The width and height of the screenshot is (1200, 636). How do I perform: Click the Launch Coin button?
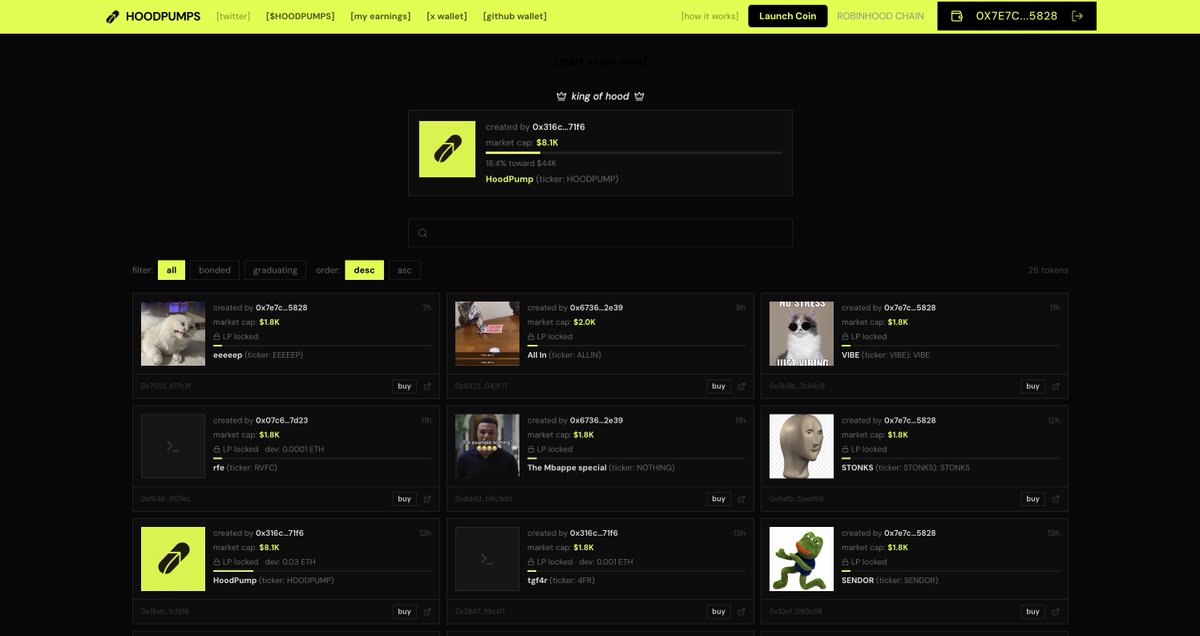pos(788,16)
